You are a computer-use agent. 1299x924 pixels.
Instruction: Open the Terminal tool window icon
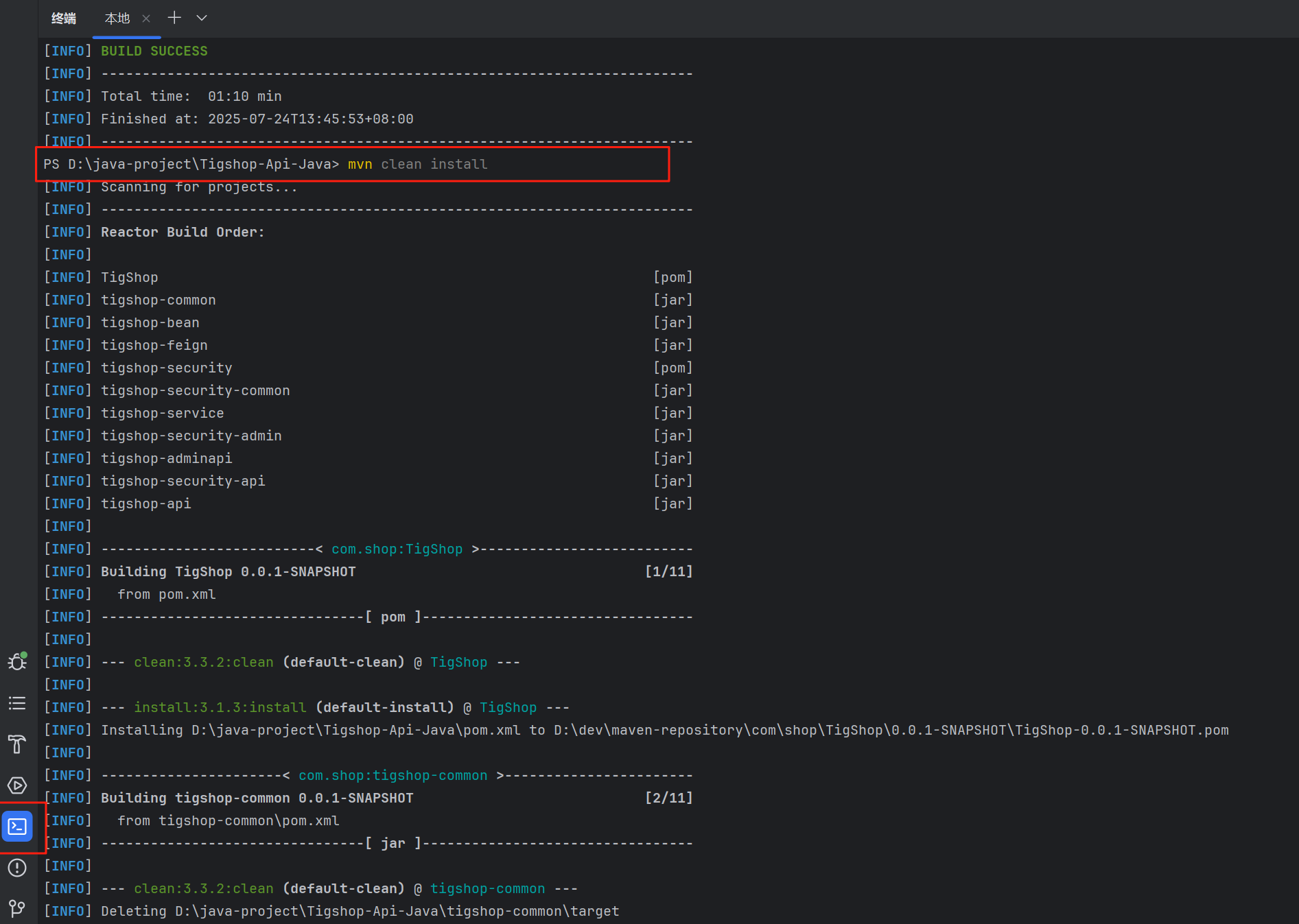pyautogui.click(x=17, y=827)
